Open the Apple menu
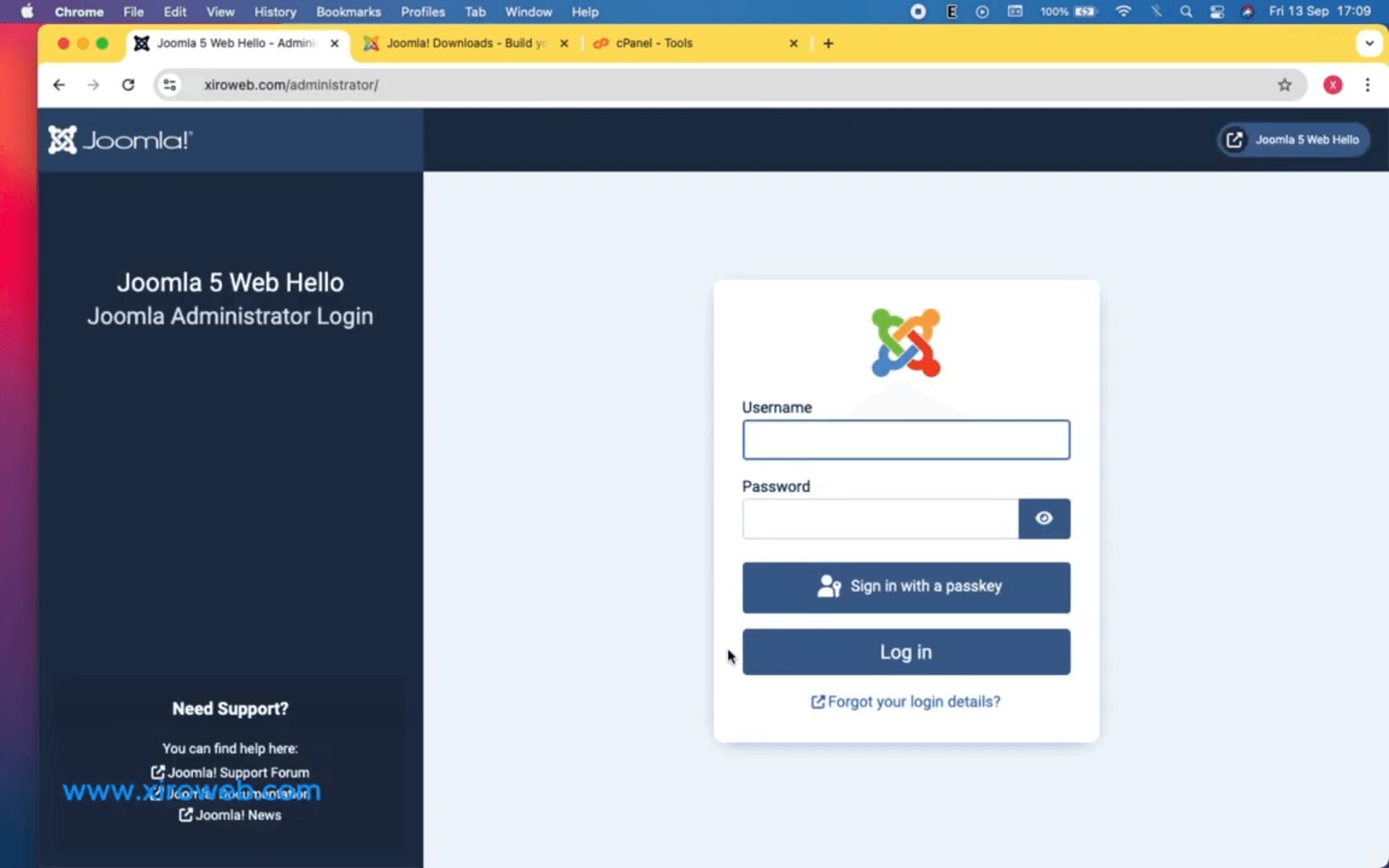The image size is (1389, 868). (x=27, y=11)
